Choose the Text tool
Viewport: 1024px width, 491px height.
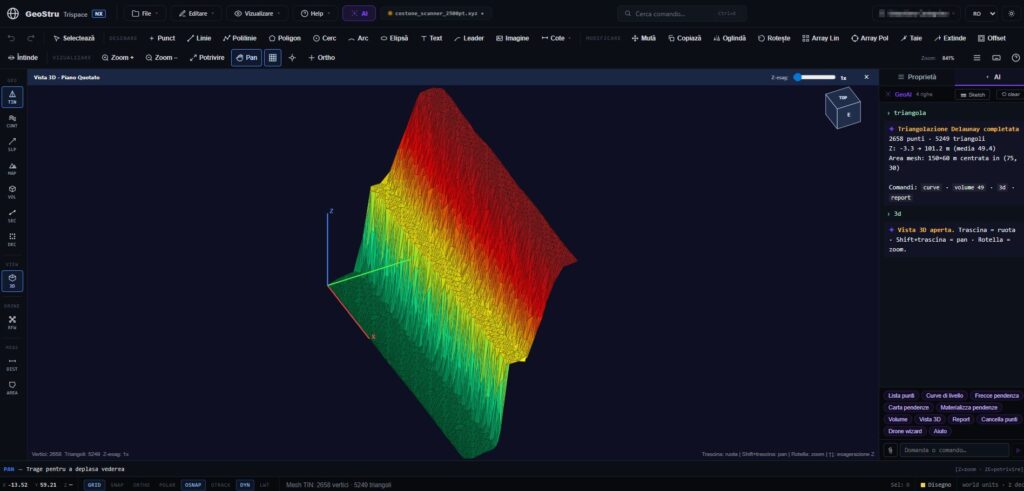click(x=432, y=39)
